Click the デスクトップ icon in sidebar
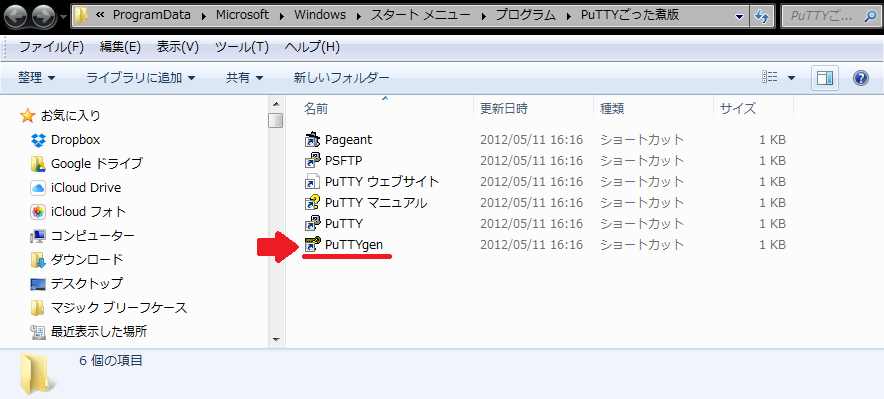Screen dimensions: 884x399 (38, 283)
